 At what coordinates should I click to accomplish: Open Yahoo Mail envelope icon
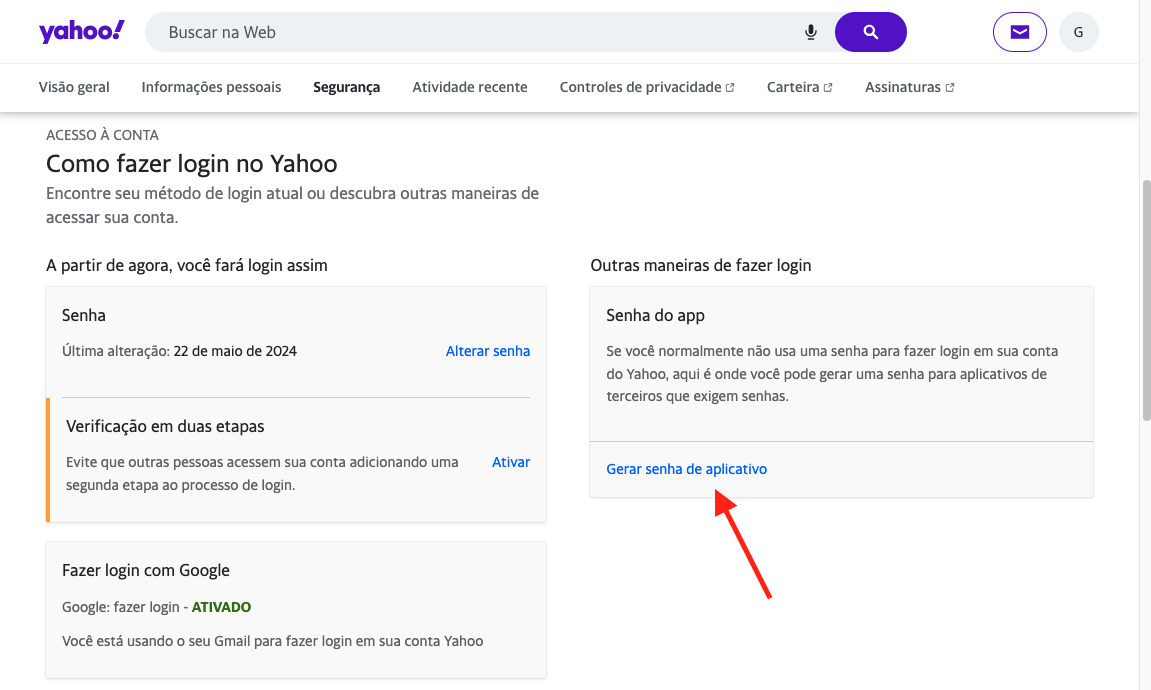(1020, 32)
